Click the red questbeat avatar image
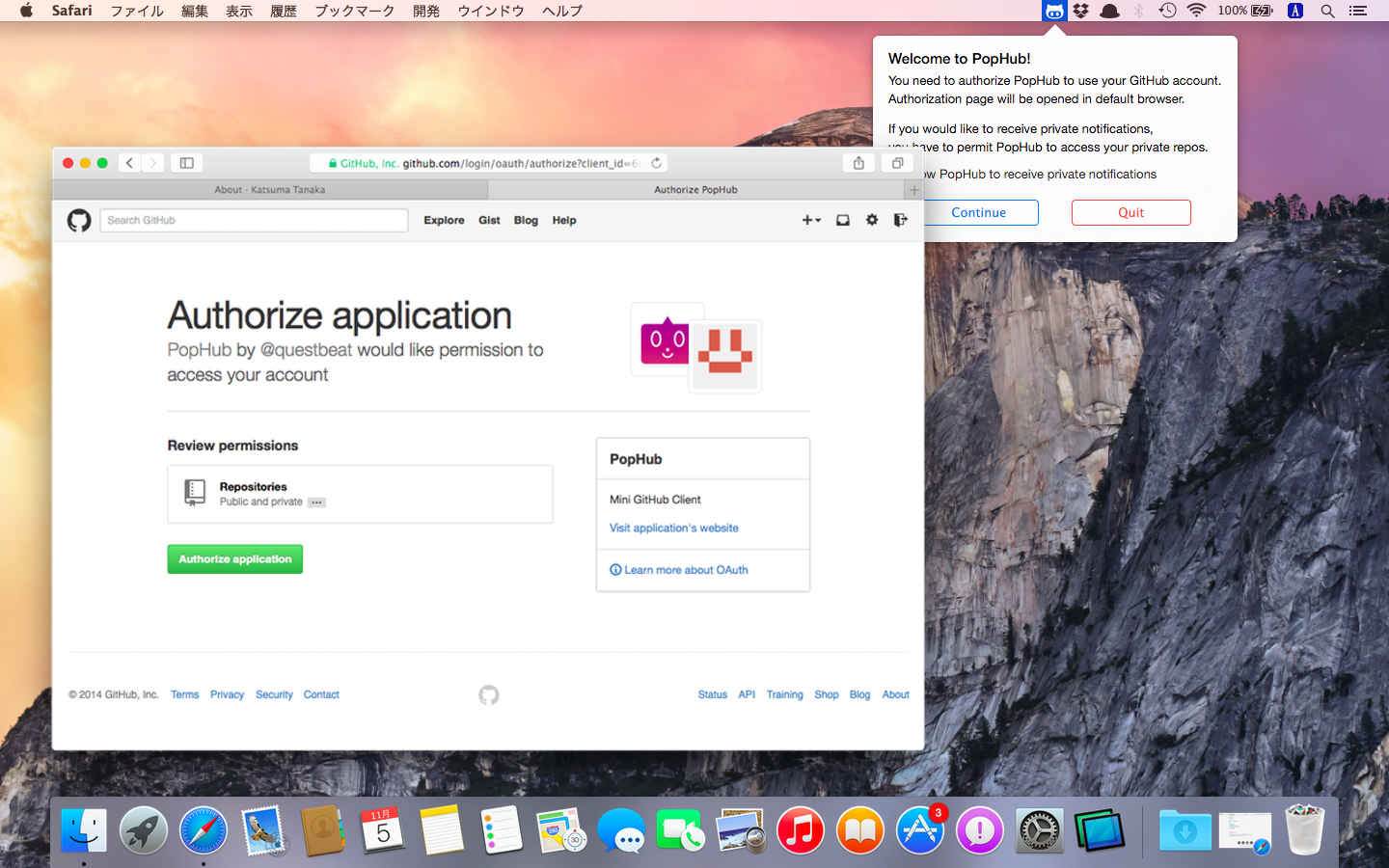This screenshot has width=1389, height=868. (x=724, y=356)
